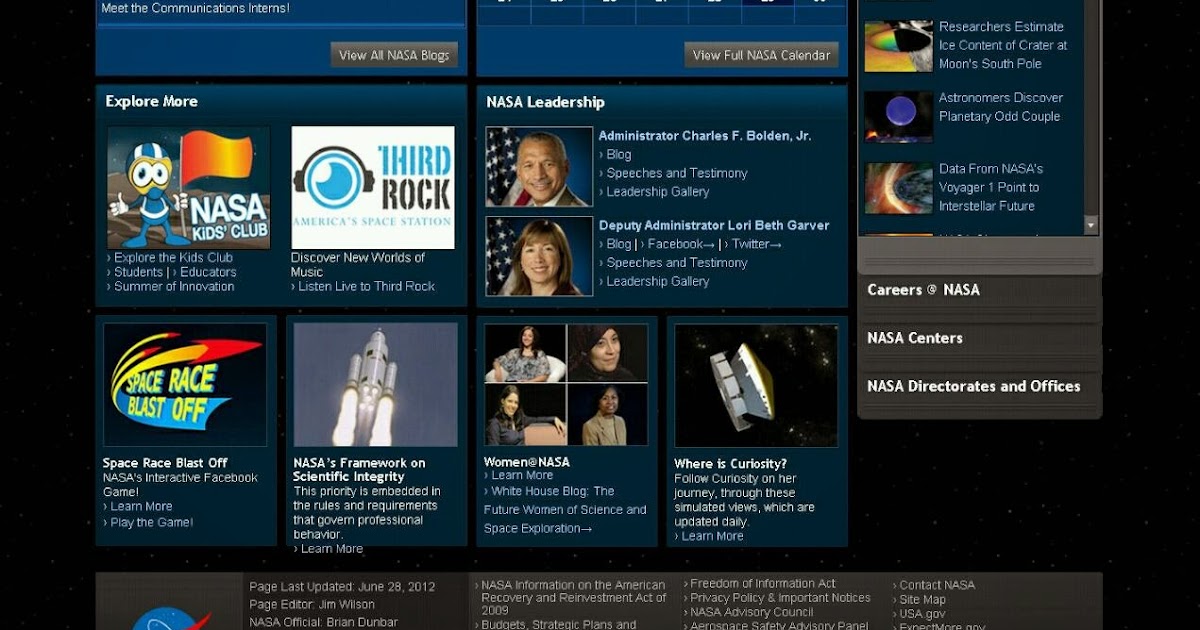Viewport: 1200px width, 630px height.
Task: Open Researchers Estimate Ice Content news item
Action: (x=1003, y=45)
